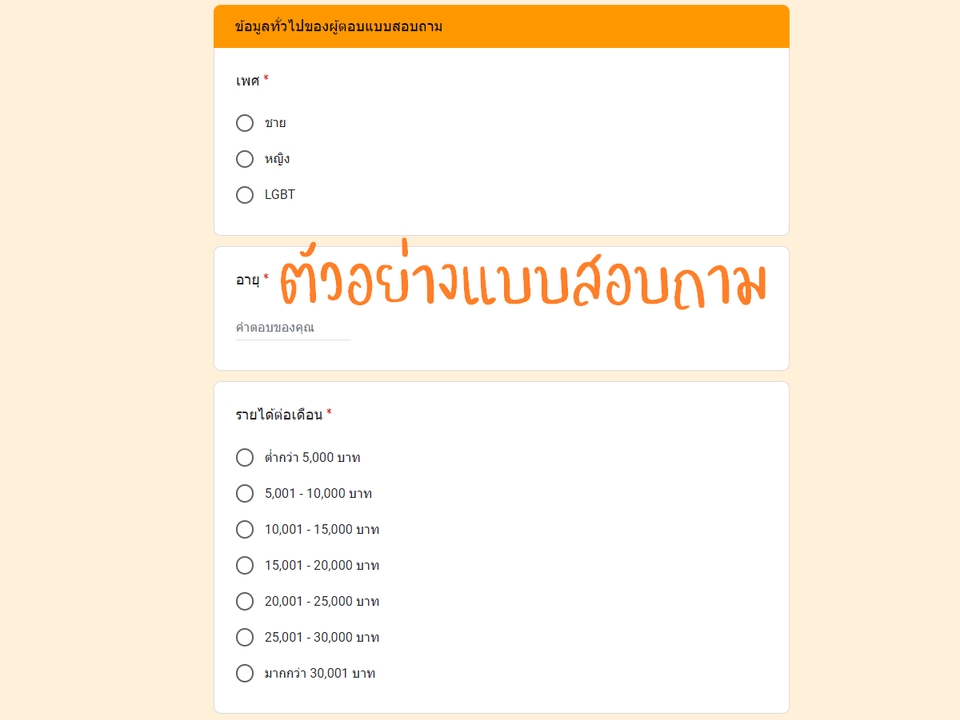Select the ชาย gender radio button
Image resolution: width=960 pixels, height=720 pixels.
click(x=244, y=123)
